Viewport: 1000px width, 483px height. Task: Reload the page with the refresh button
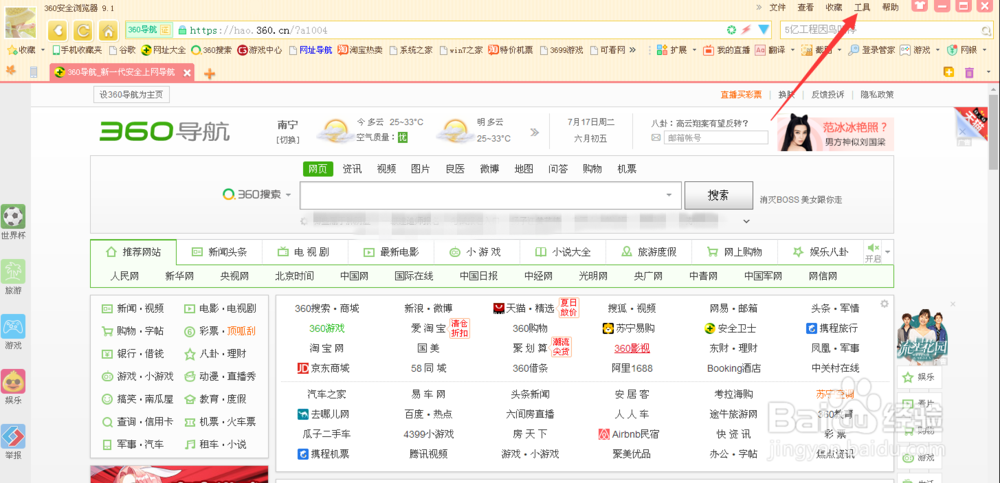pos(83,30)
